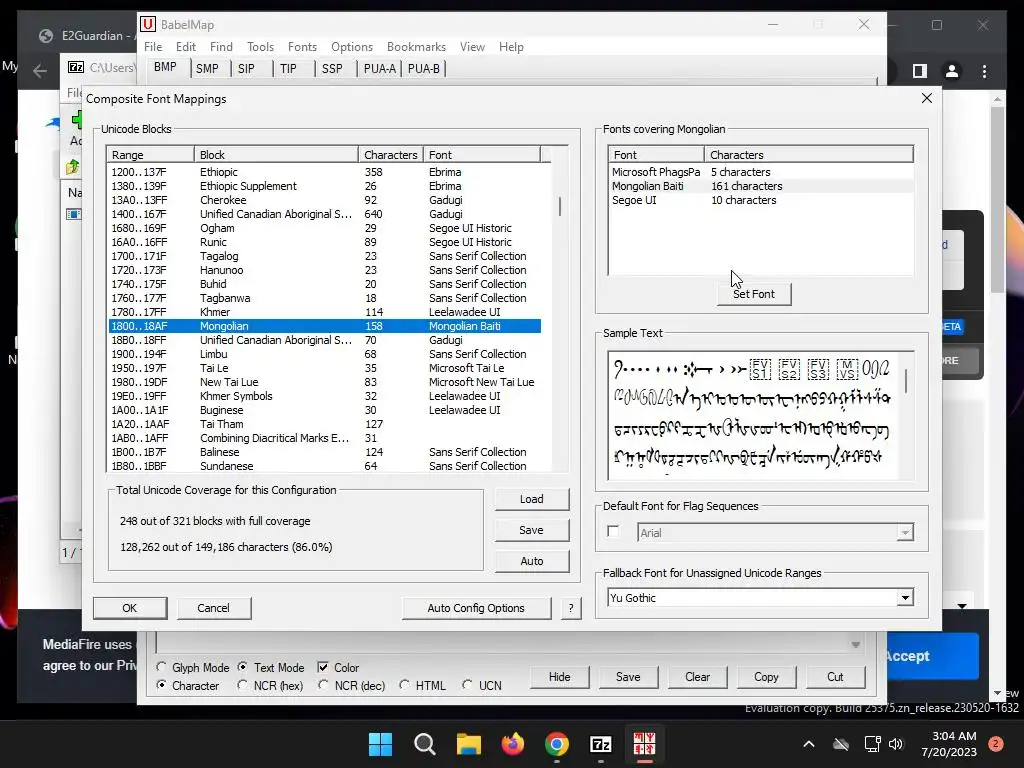
Task: Select Microsoft PhagsPa font row
Action: (x=761, y=172)
